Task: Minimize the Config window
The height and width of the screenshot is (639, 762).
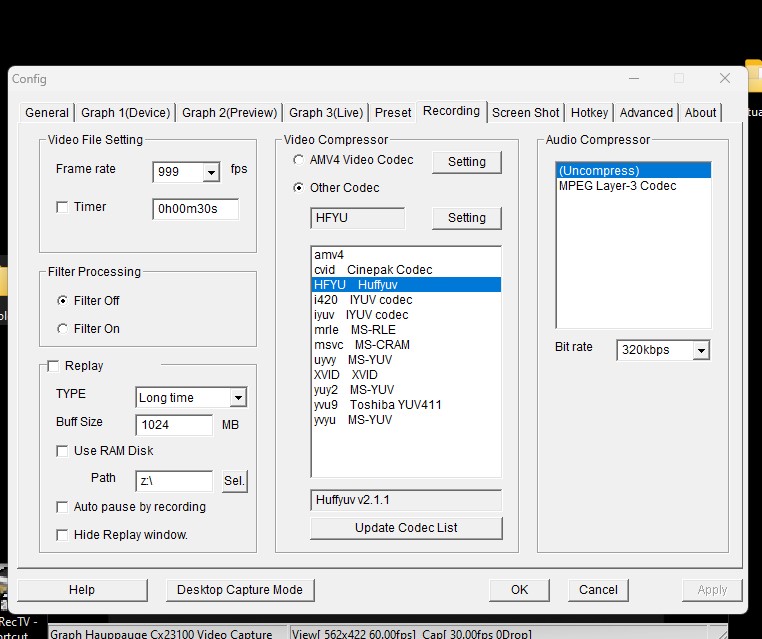Action: pos(634,78)
